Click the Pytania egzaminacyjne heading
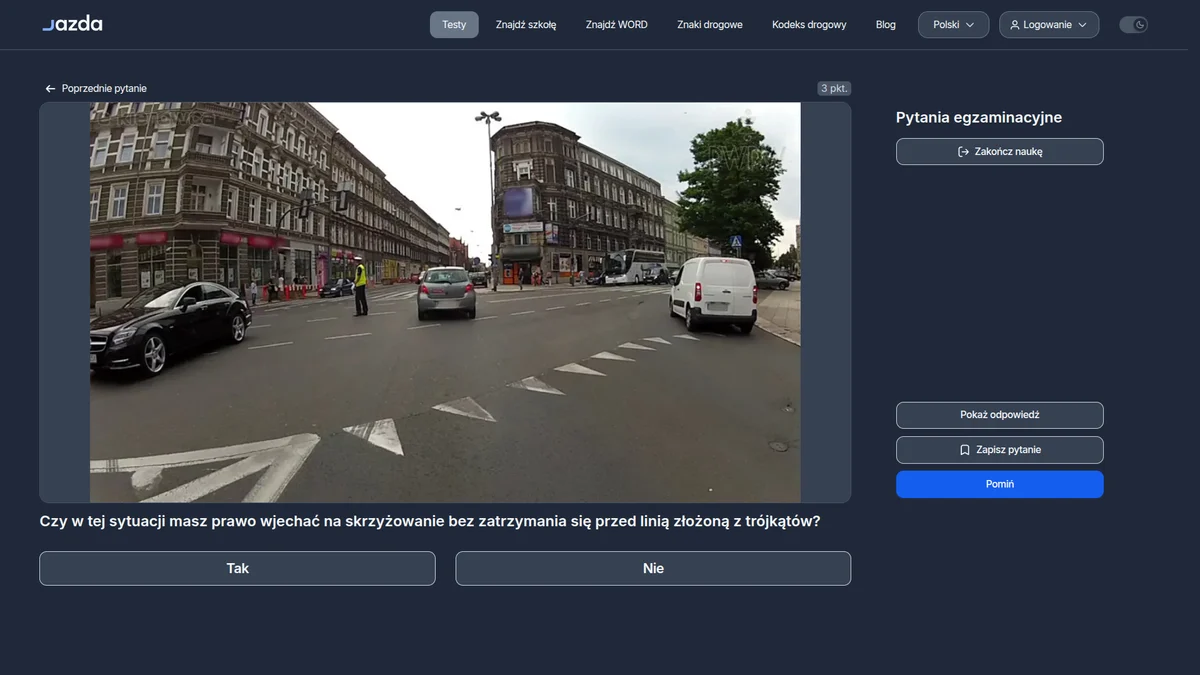1200x675 pixels. pos(979,118)
